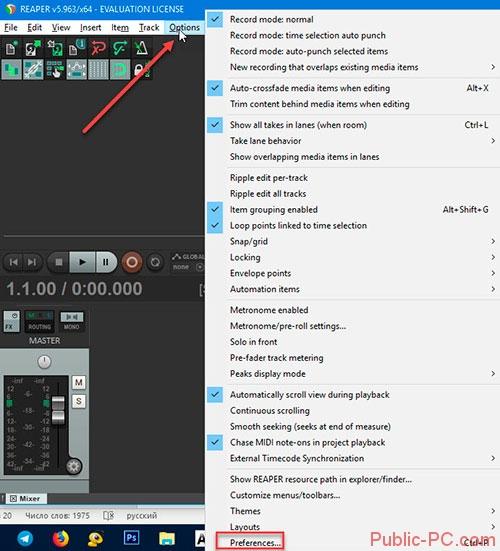Click the metronome toolbar icon
Image resolution: width=500 pixels, height=551 pixels.
(142, 48)
